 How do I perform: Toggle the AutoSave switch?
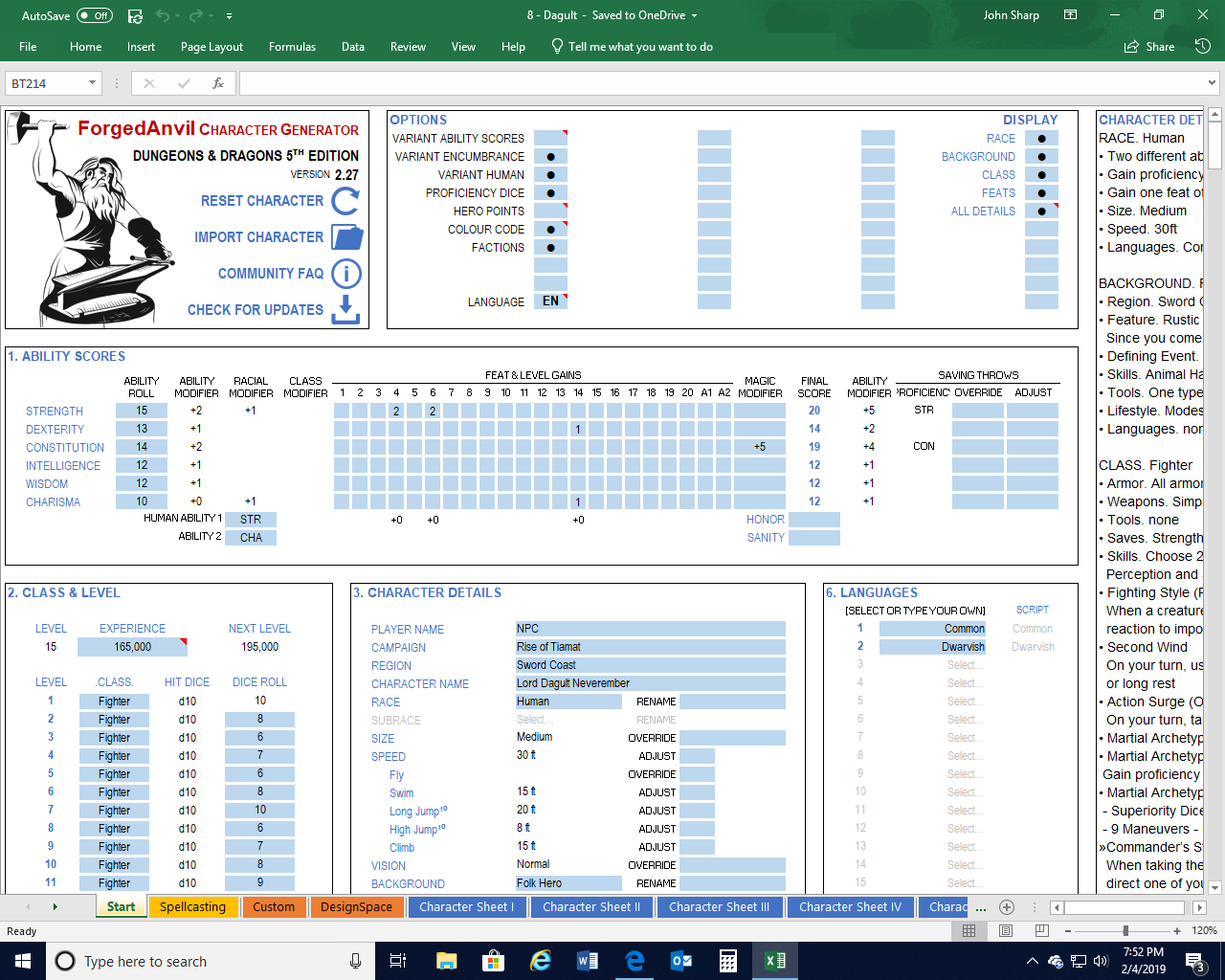coord(95,15)
